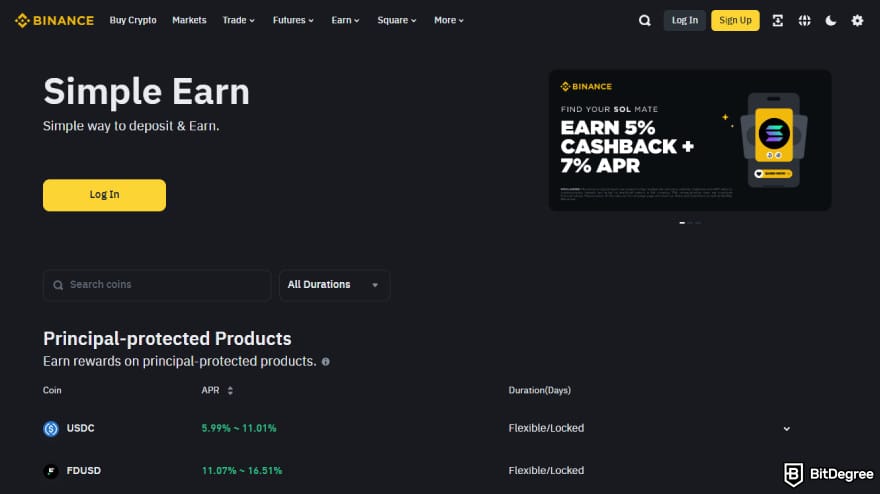Open the language globe icon
The width and height of the screenshot is (880, 494).
click(x=804, y=21)
